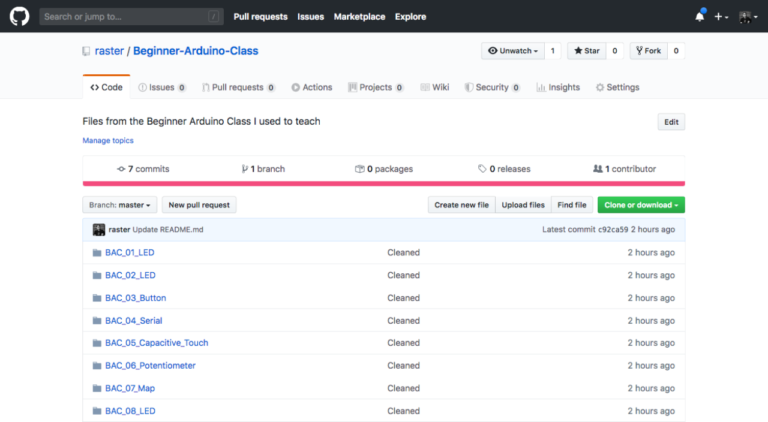Open the user profile avatar menu
The image size is (768, 422).
click(x=748, y=17)
